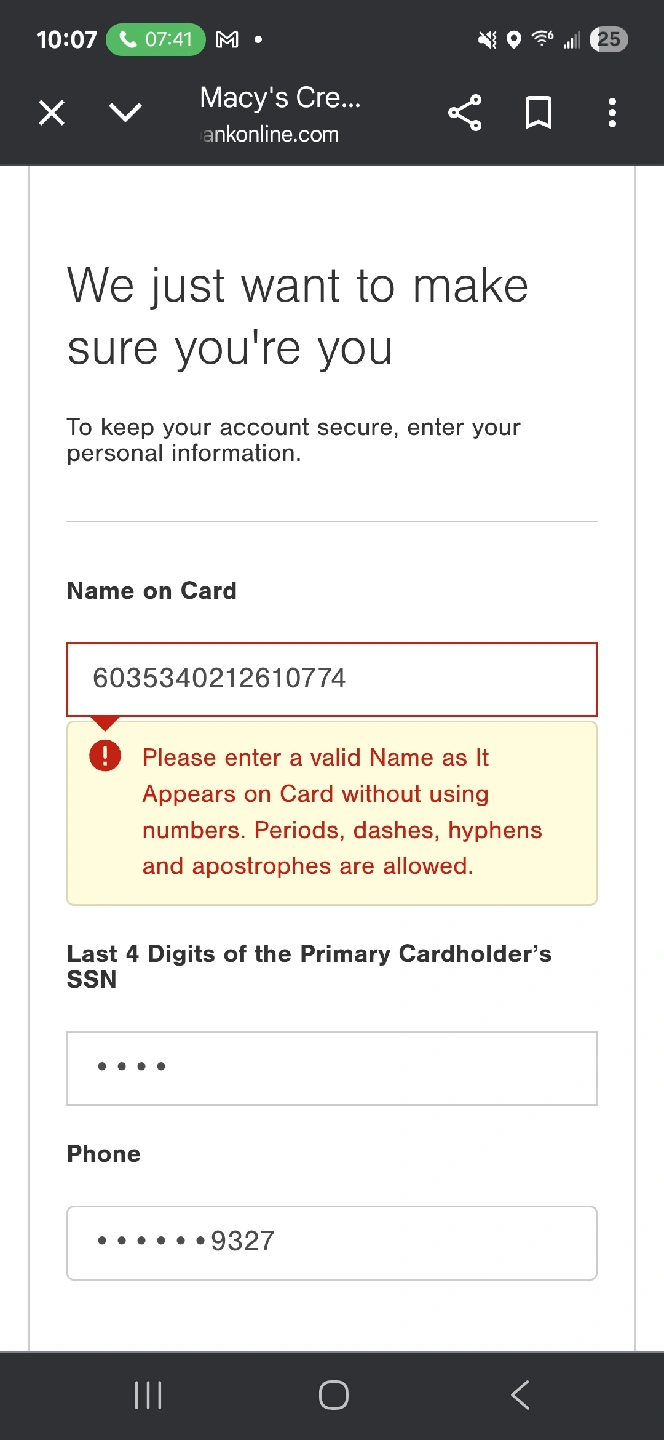664x1440 pixels.
Task: Tap the Wi-Fi status icon
Action: 542,40
